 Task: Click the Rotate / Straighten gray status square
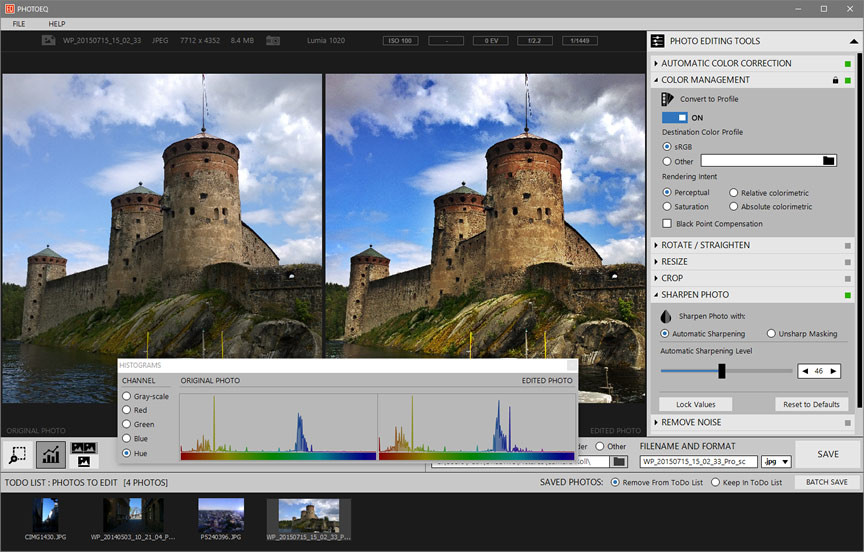pos(847,246)
